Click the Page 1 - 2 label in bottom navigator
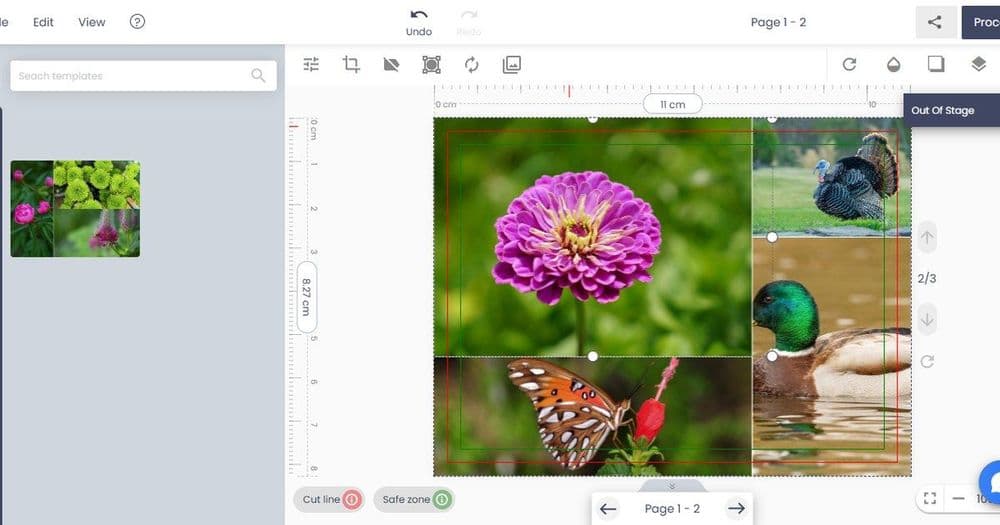The width and height of the screenshot is (1000, 525). pos(672,508)
